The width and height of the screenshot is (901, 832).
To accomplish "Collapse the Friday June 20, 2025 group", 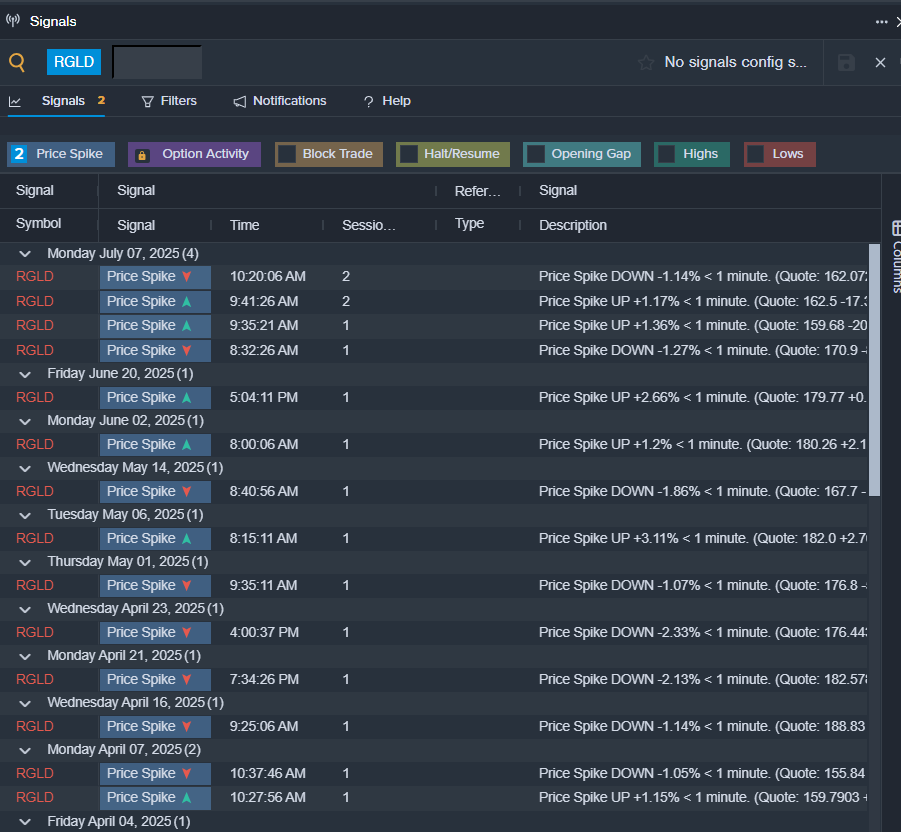I will coord(25,374).
